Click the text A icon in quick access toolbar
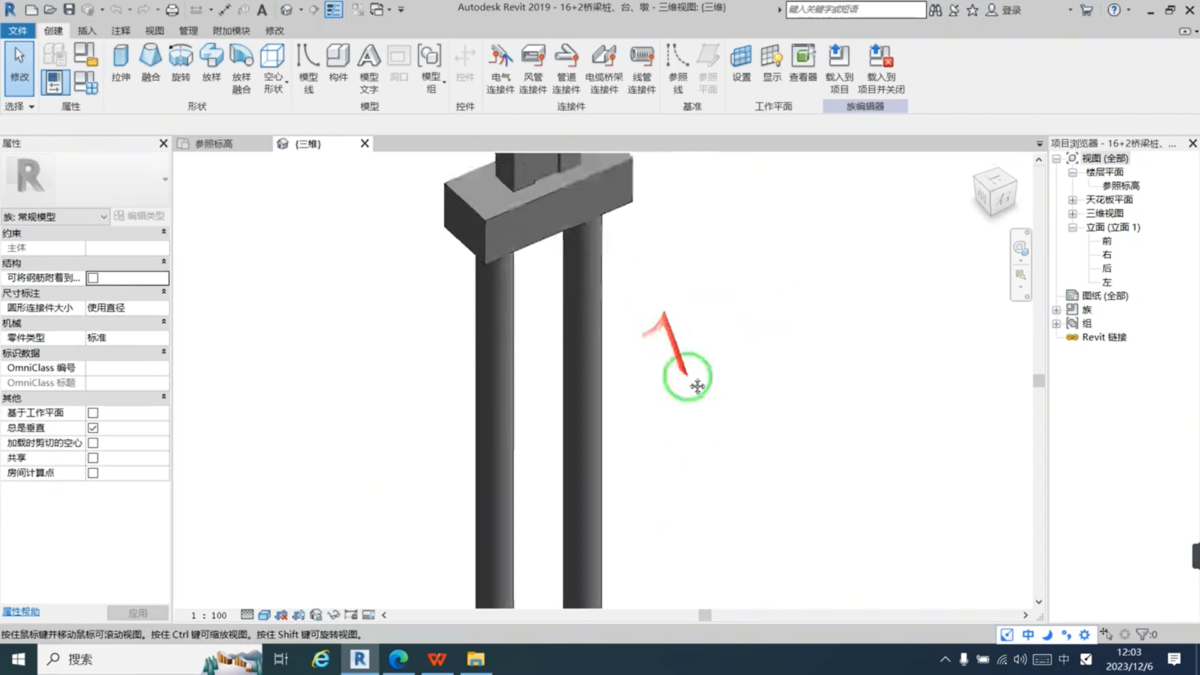Image resolution: width=1200 pixels, height=675 pixels. coord(262,10)
